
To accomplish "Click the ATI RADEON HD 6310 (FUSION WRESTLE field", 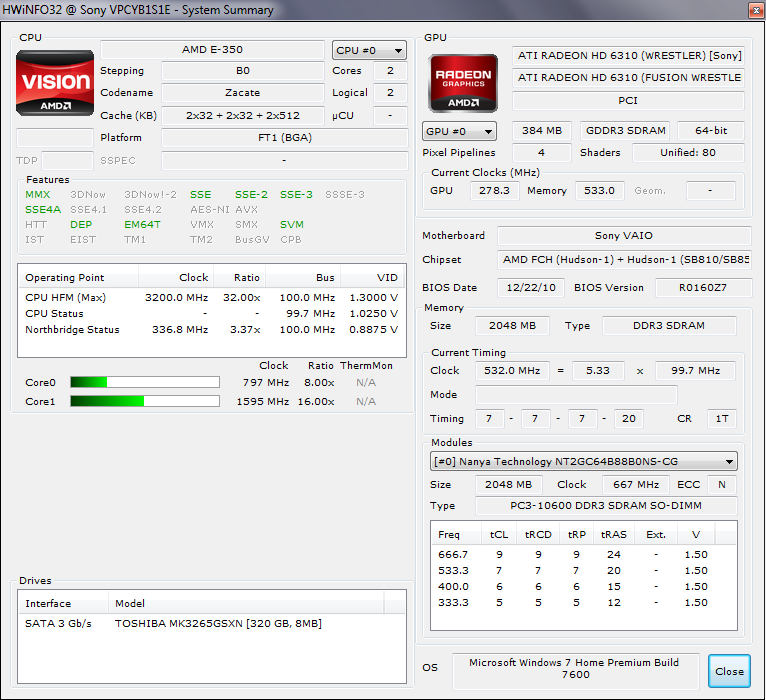I will click(x=628, y=77).
